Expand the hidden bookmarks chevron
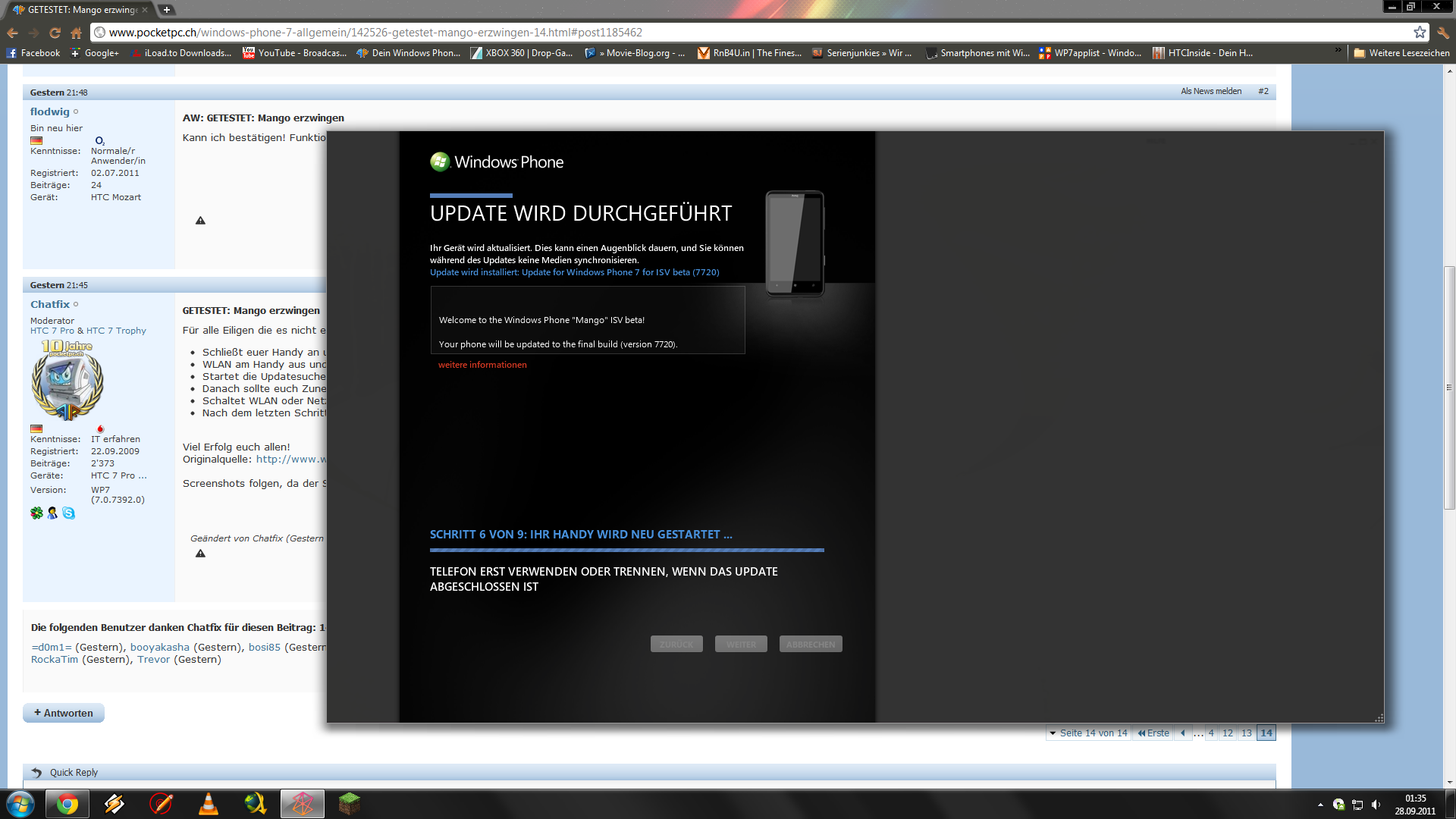 (x=1338, y=52)
